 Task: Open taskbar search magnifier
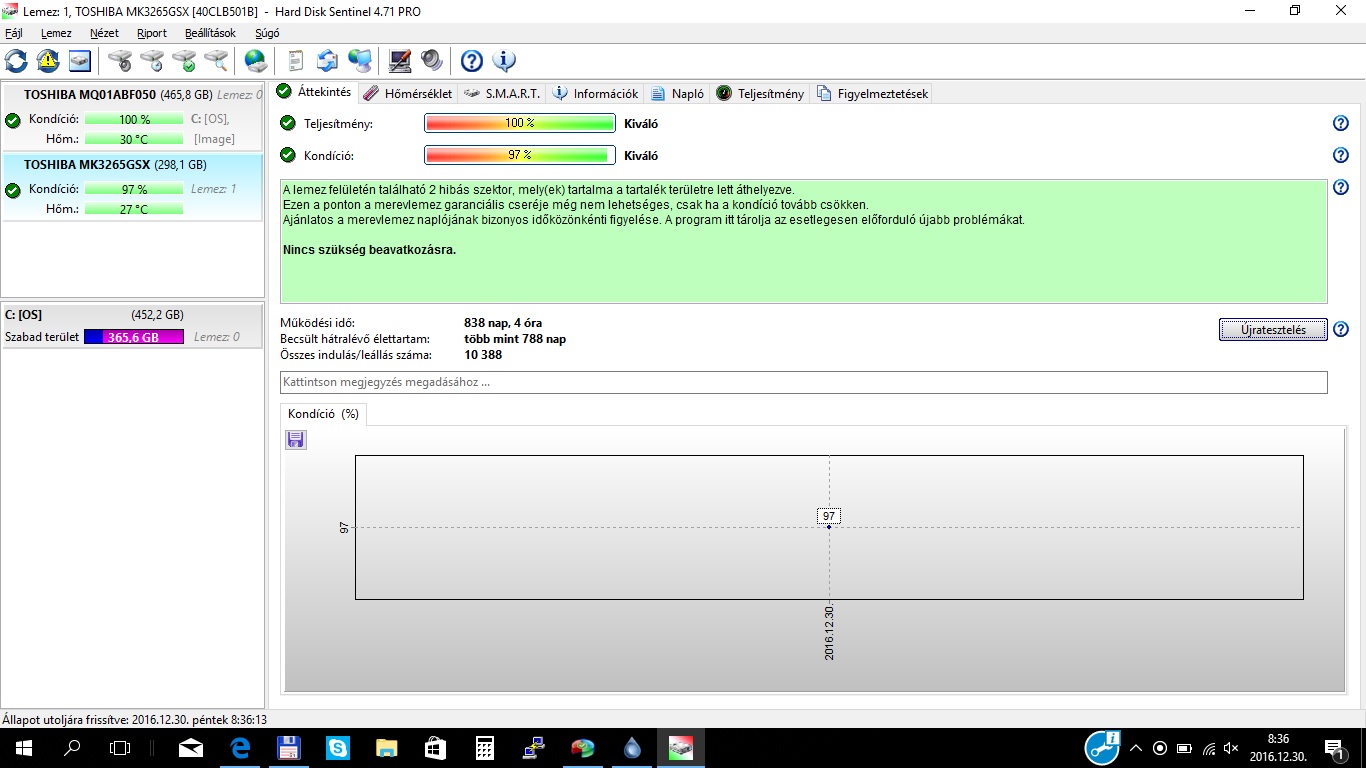(x=72, y=747)
